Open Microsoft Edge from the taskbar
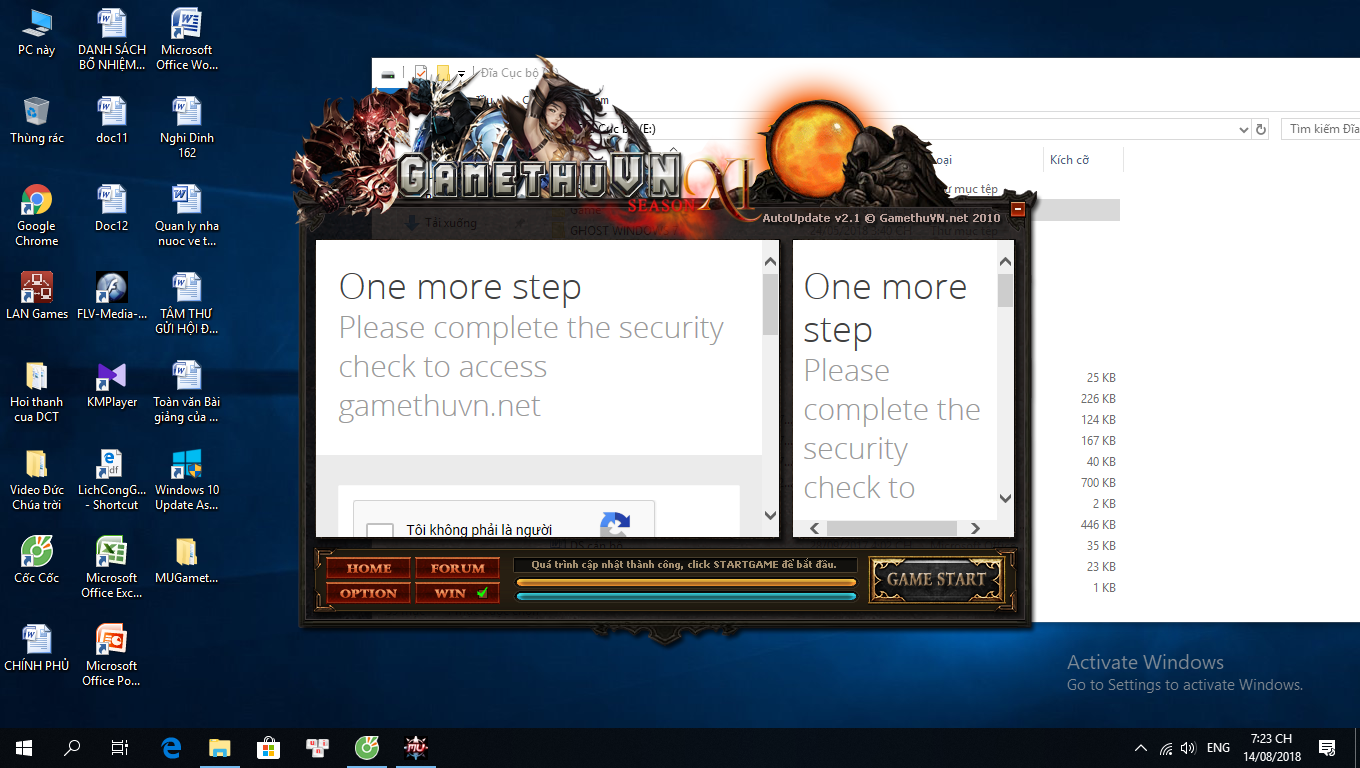 pyautogui.click(x=171, y=747)
